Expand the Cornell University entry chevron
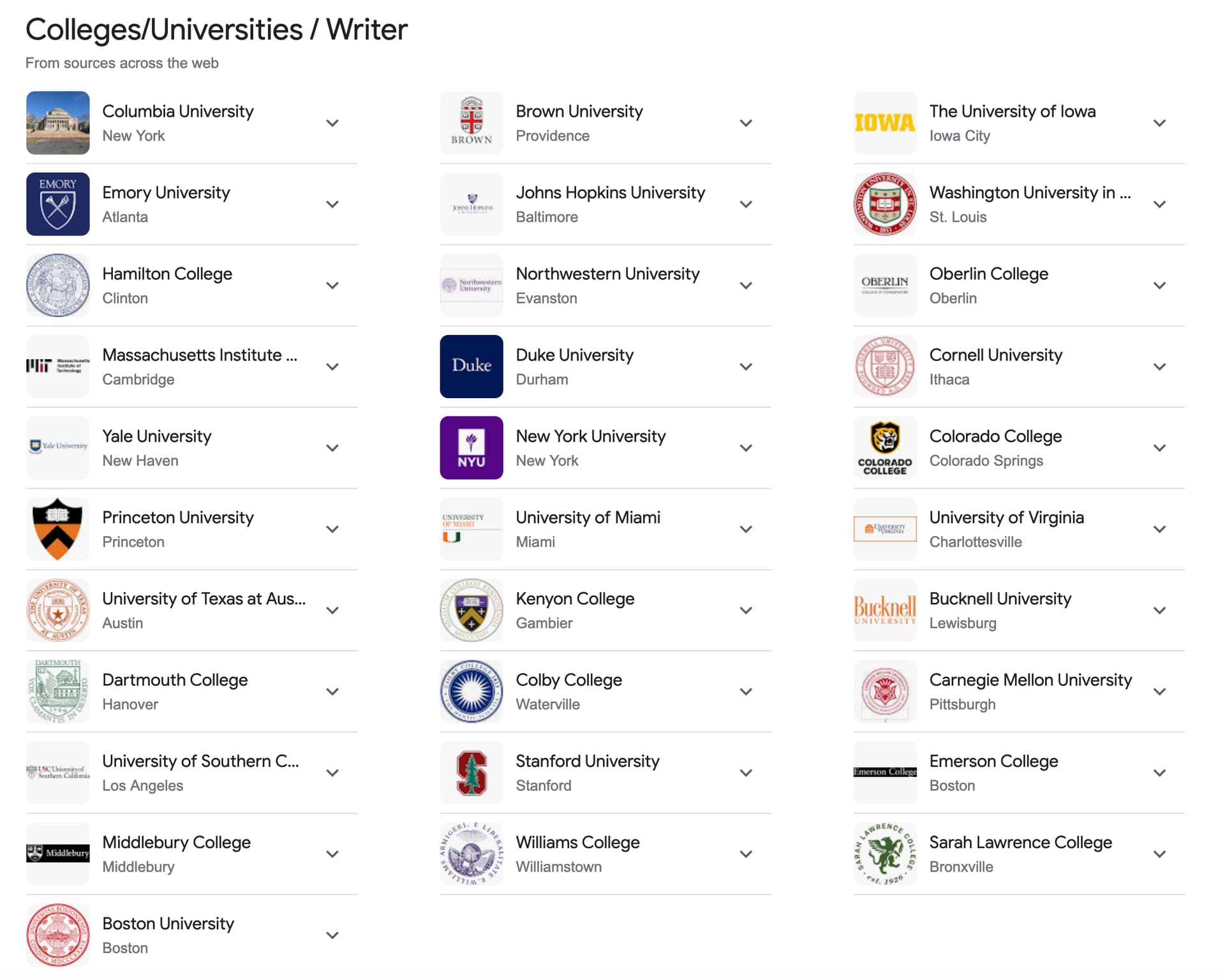This screenshot has width=1225, height=980. [1159, 366]
